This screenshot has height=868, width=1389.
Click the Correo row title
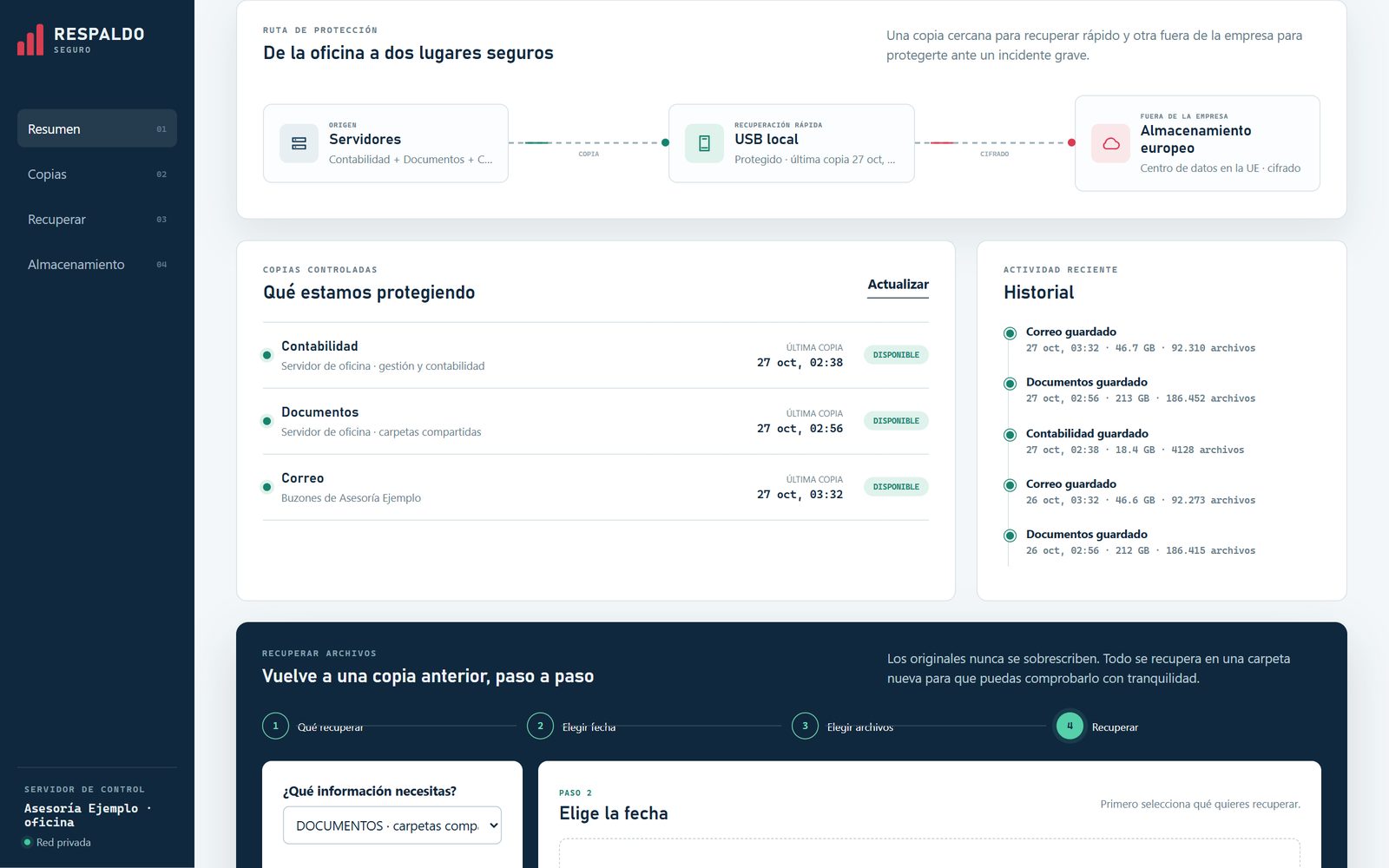pos(302,478)
